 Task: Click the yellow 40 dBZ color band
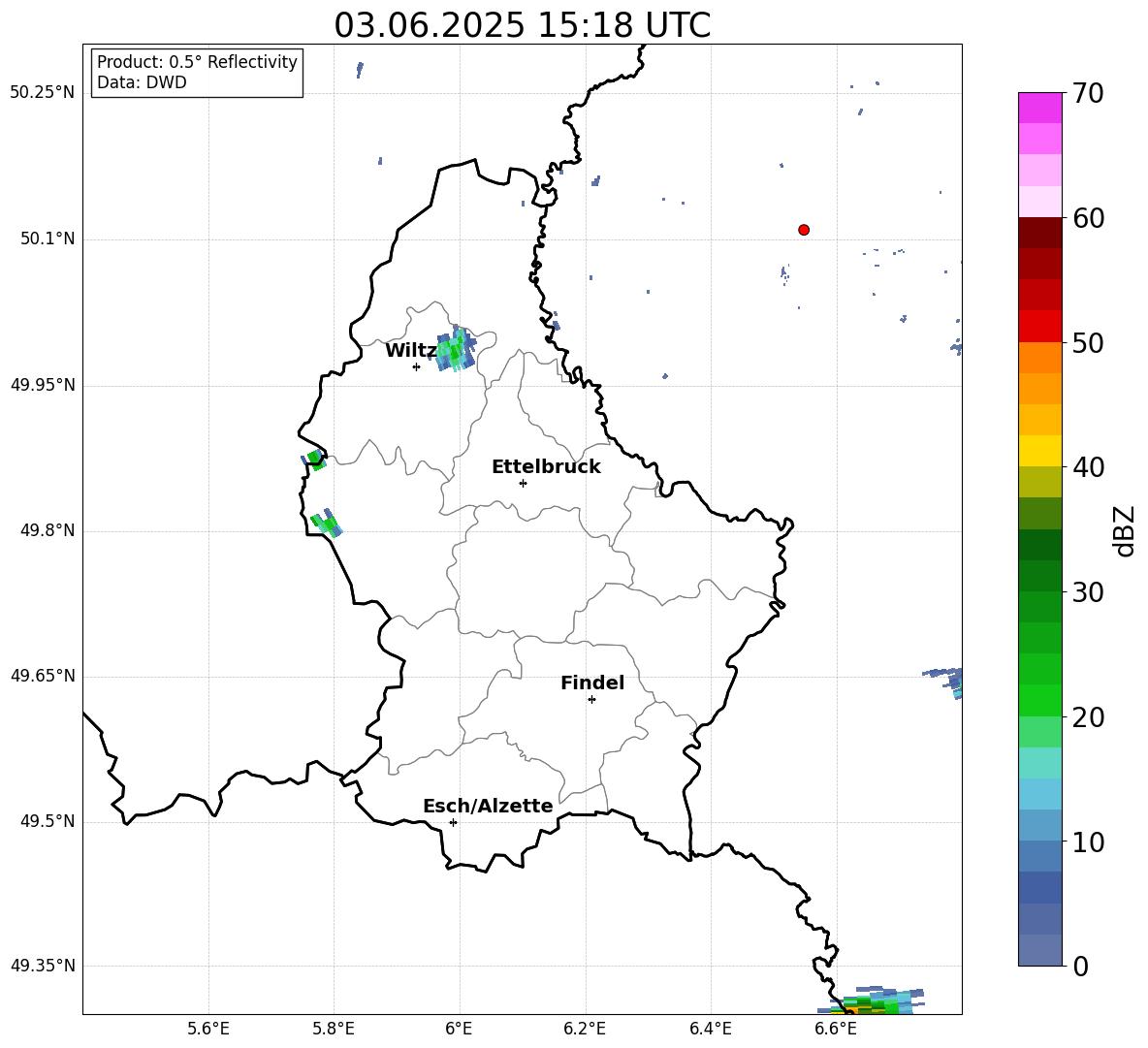click(x=1039, y=451)
